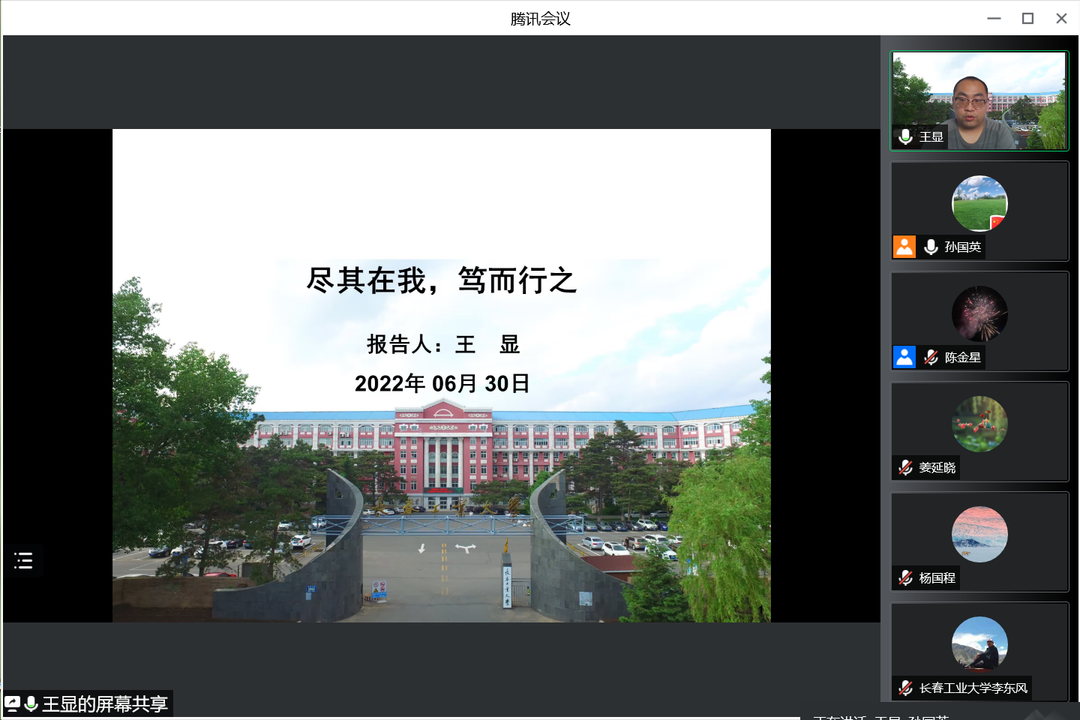Click the blue co-host badge beside 陈金星
This screenshot has width=1080, height=720.
coord(904,357)
